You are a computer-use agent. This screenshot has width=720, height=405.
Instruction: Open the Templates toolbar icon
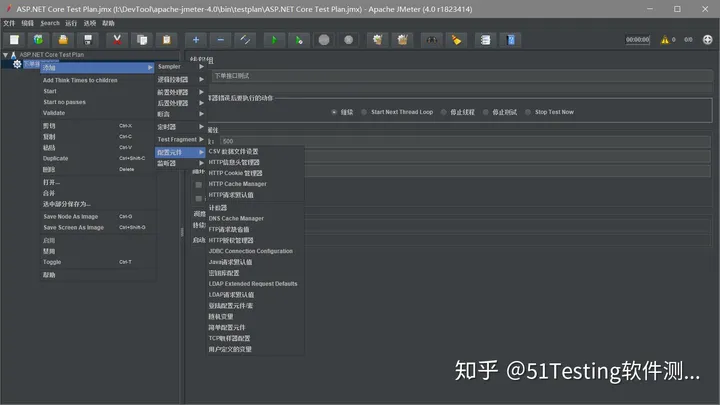click(39, 40)
